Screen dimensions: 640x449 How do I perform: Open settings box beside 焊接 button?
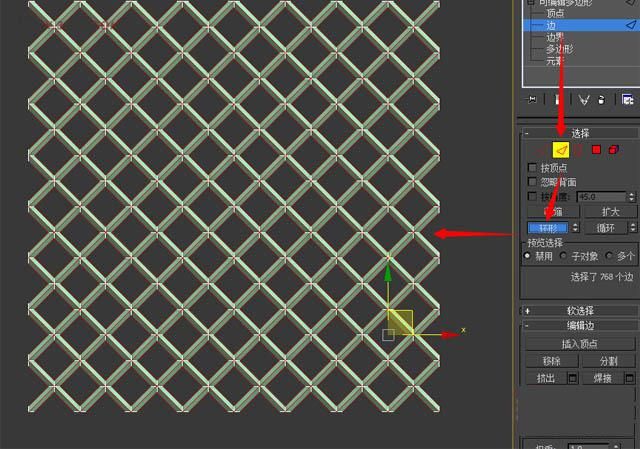629,378
